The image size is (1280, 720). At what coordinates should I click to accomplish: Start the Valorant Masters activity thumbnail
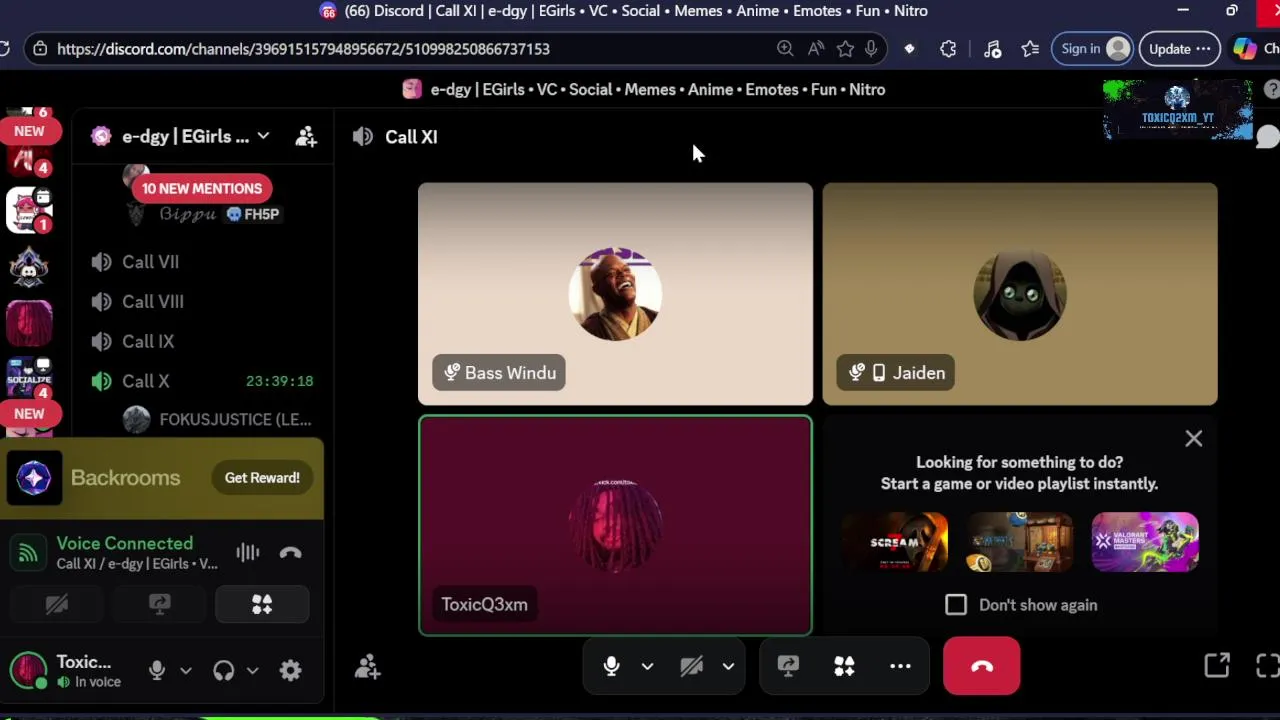click(1145, 542)
